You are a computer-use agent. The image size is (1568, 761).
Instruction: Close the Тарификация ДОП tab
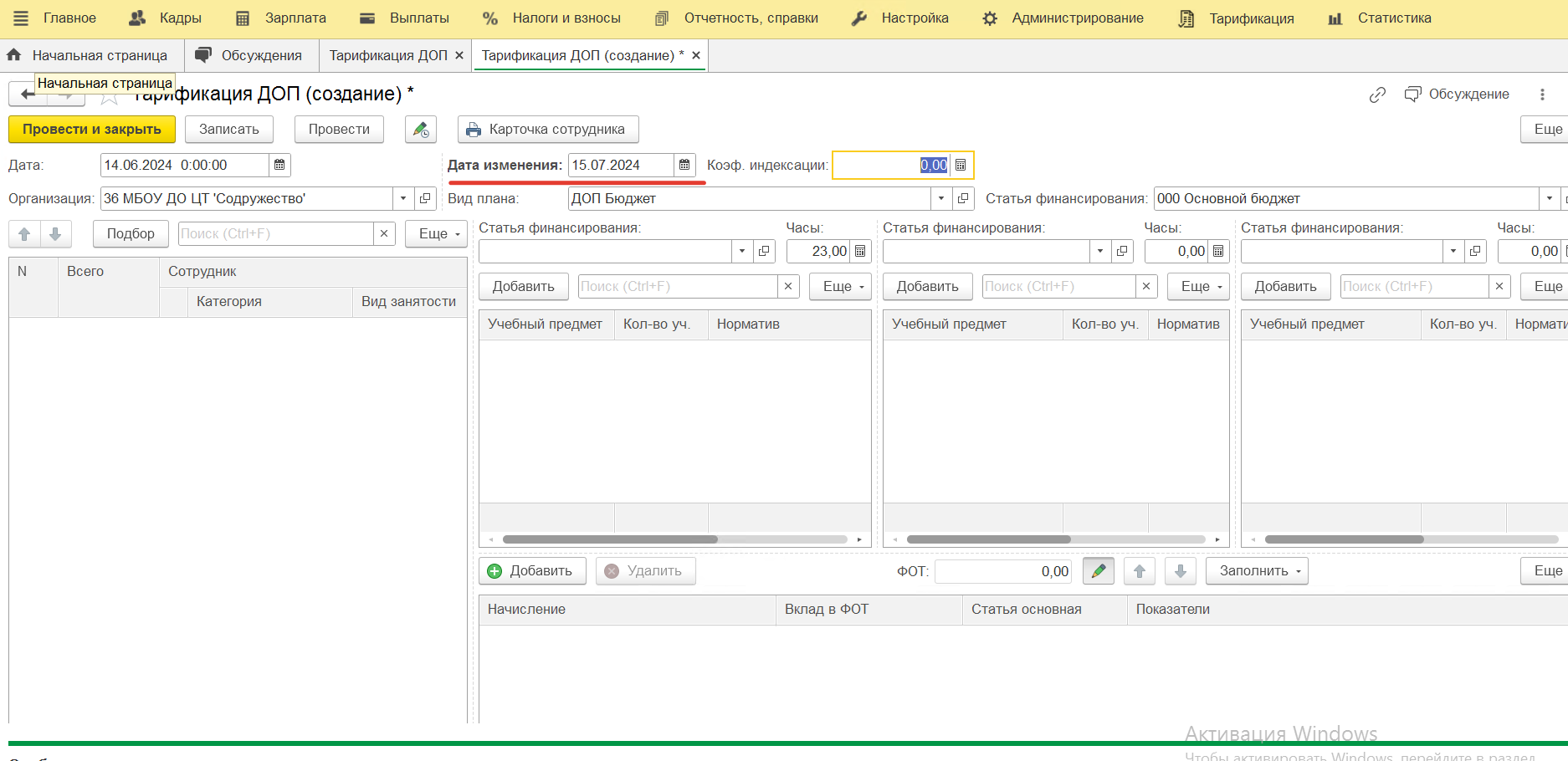coord(459,55)
